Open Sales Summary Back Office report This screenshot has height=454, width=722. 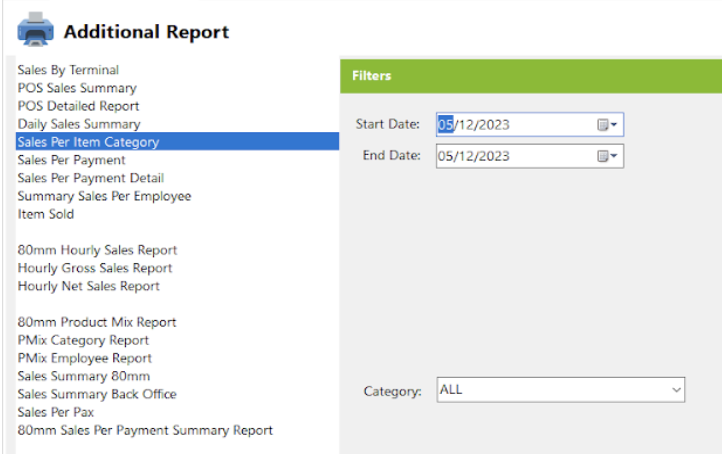pos(97,394)
